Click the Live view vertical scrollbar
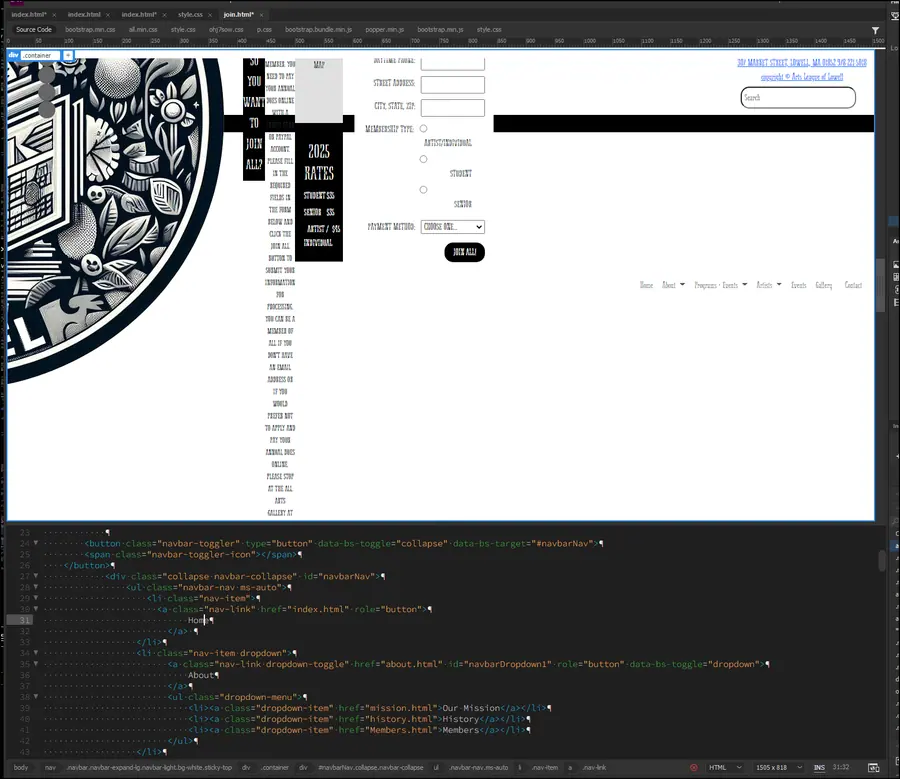The height and width of the screenshot is (779, 900). coord(881,285)
